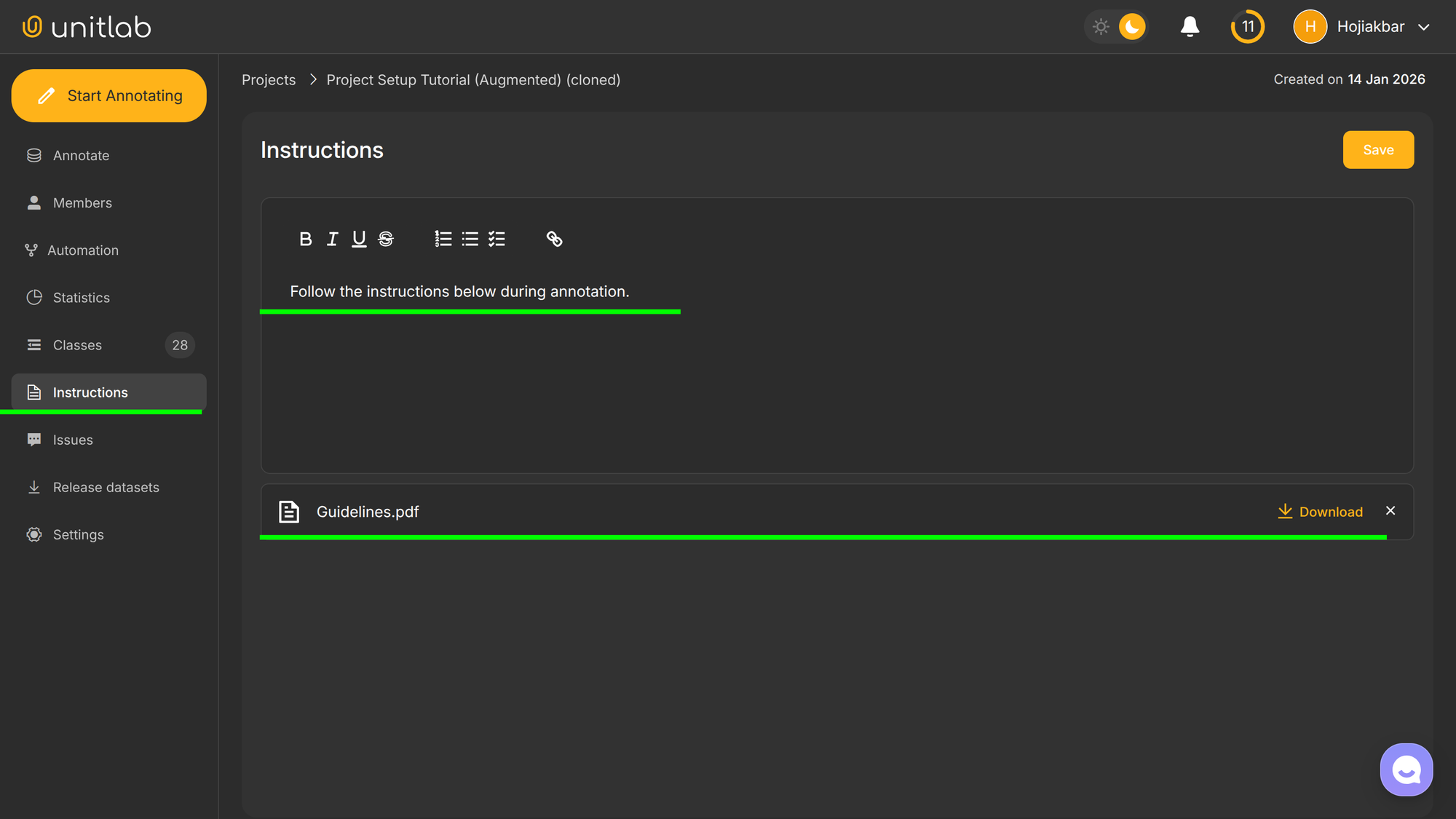Apply italic formatting in the editor

332,239
